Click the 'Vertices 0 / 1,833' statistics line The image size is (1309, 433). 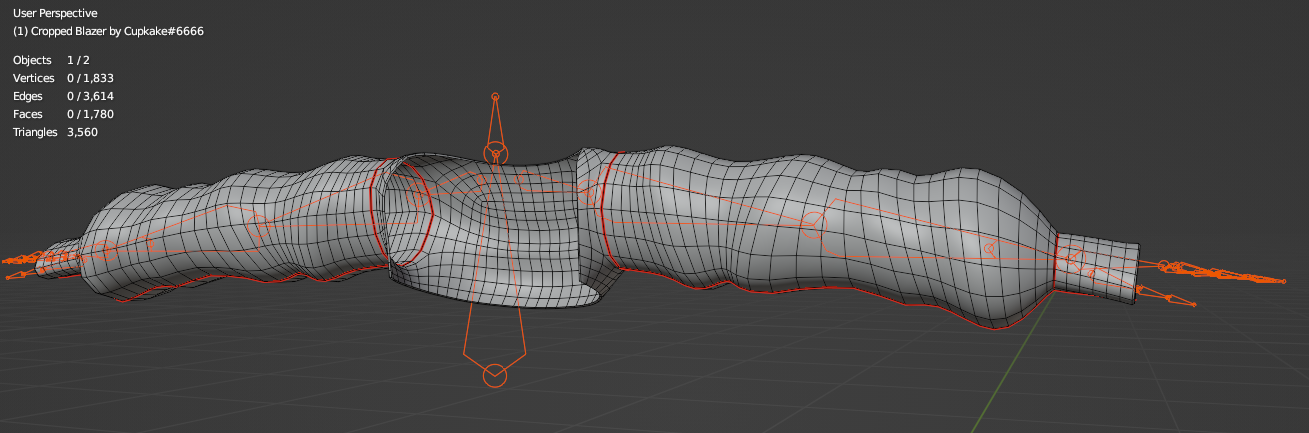point(64,78)
